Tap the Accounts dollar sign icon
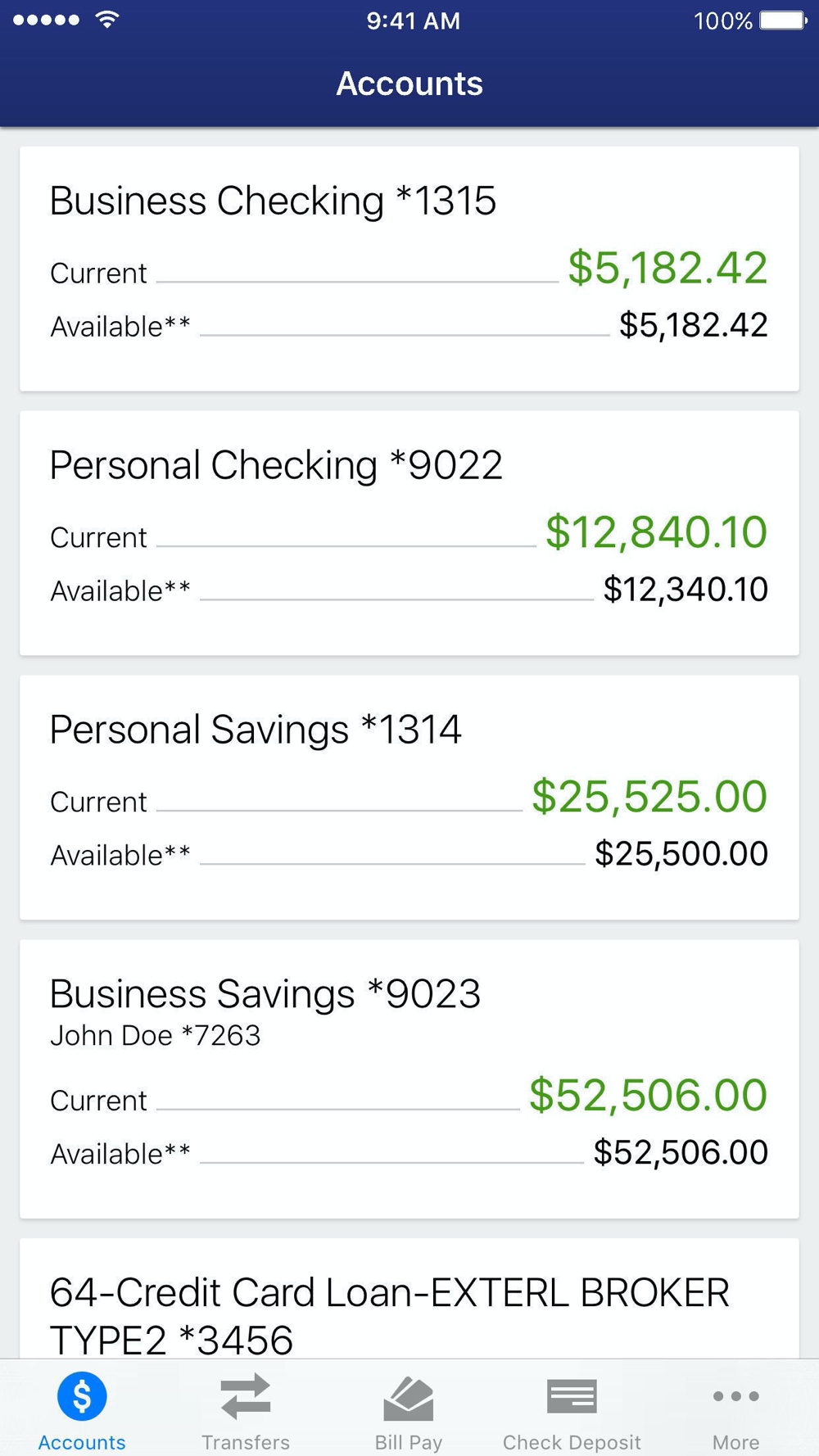Image resolution: width=819 pixels, height=1456 pixels. [x=82, y=1396]
